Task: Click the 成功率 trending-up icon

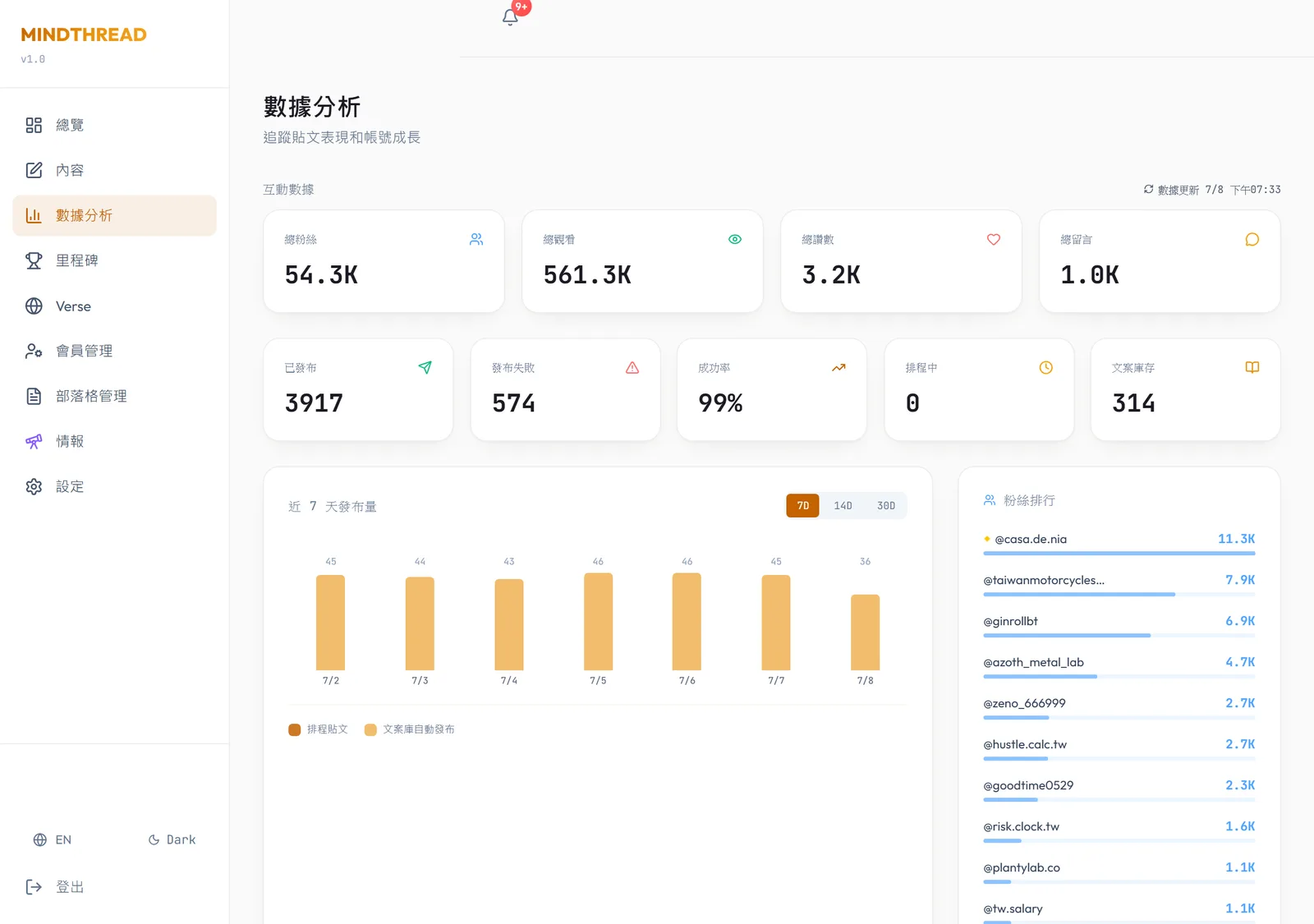Action: (x=838, y=367)
